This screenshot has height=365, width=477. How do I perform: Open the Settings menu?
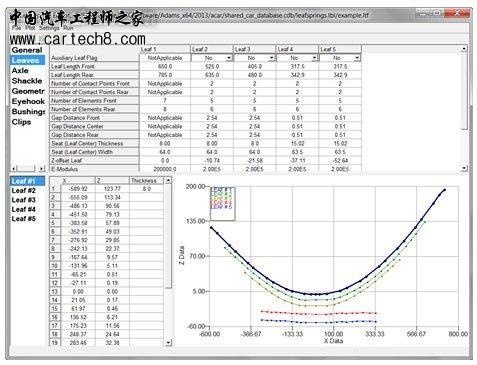tap(49, 28)
